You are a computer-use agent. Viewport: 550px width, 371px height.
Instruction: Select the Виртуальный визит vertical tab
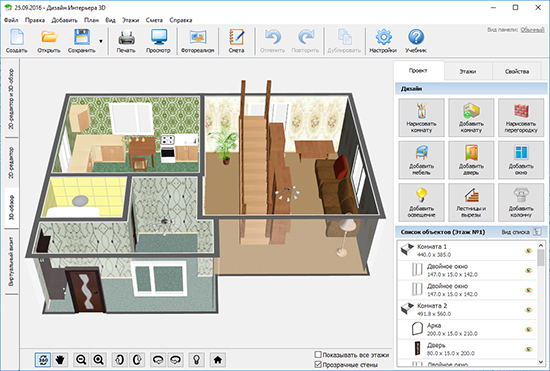[x=11, y=262]
